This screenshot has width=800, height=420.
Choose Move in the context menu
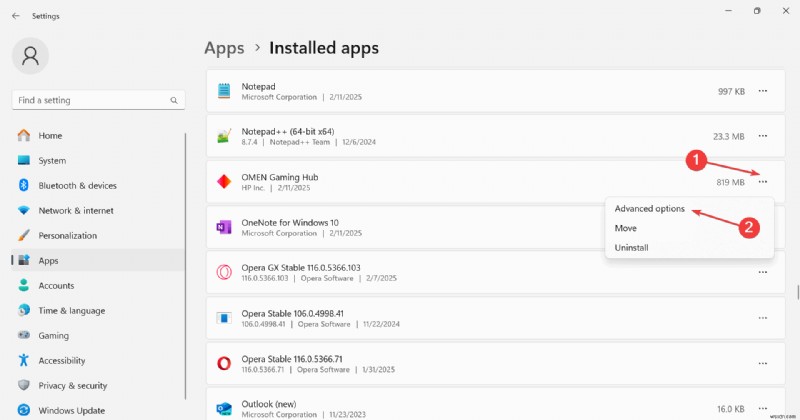(x=689, y=228)
